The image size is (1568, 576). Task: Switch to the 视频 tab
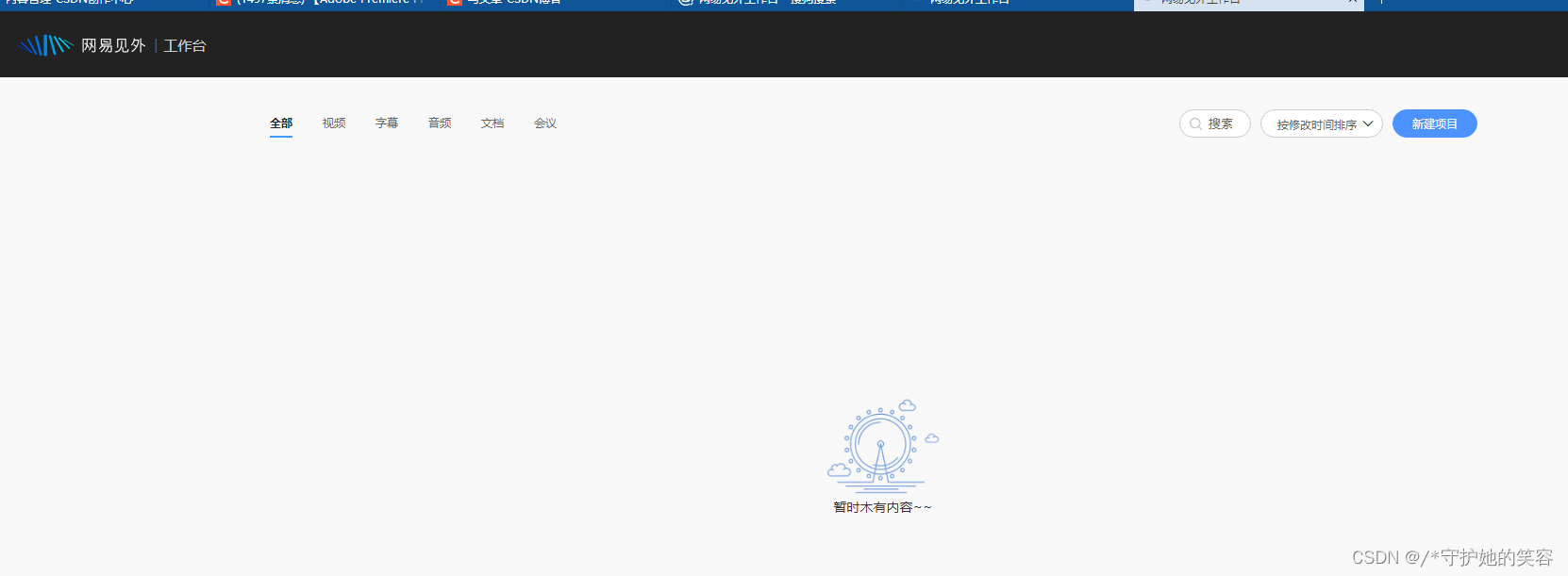pos(334,123)
